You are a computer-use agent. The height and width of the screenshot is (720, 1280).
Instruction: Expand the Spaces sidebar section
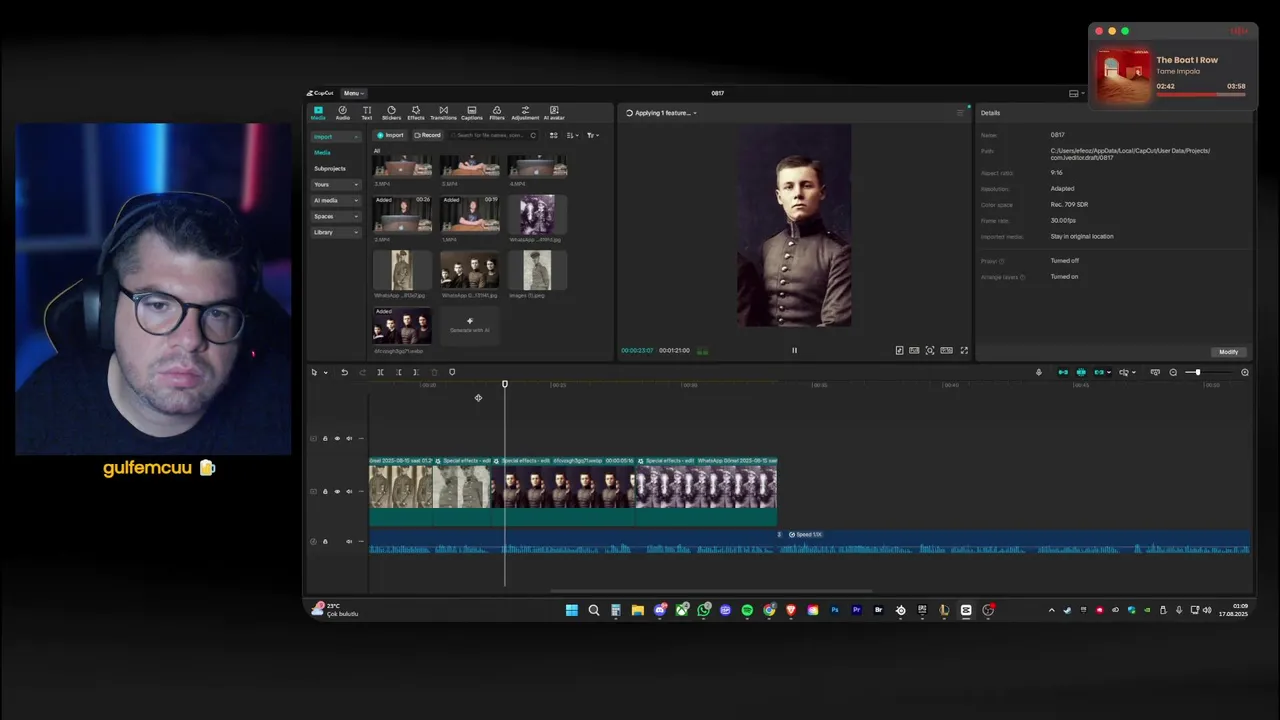click(336, 216)
